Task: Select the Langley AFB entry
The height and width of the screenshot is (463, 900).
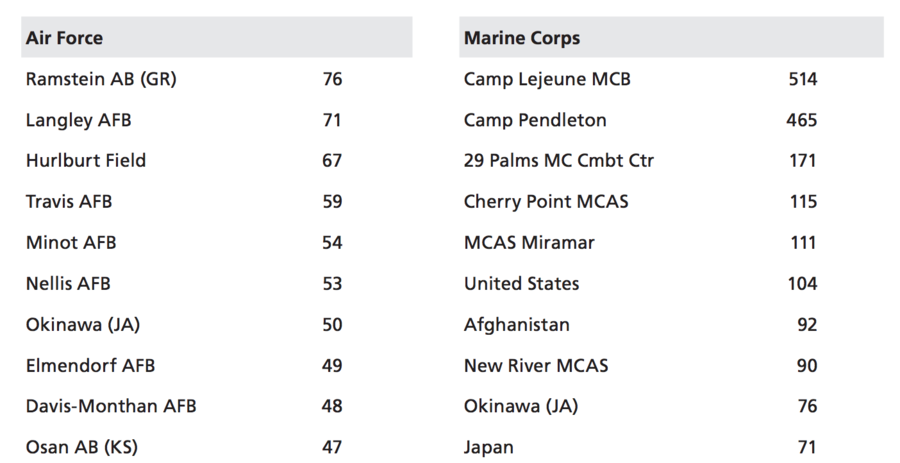Action: pyautogui.click(x=79, y=120)
